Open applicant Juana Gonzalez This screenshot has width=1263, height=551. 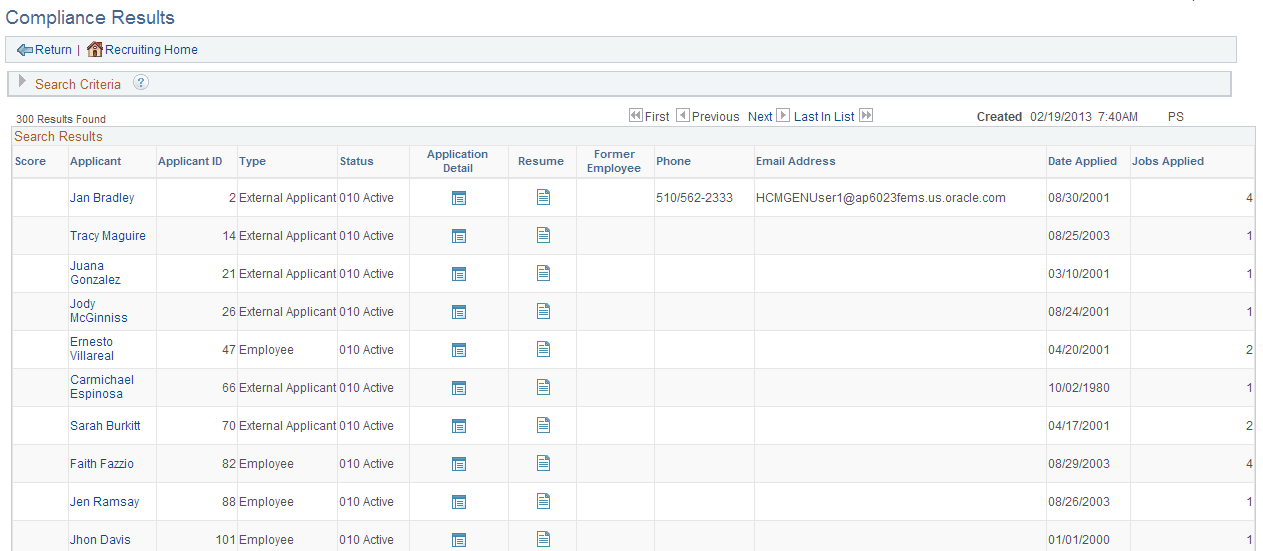[x=95, y=273]
